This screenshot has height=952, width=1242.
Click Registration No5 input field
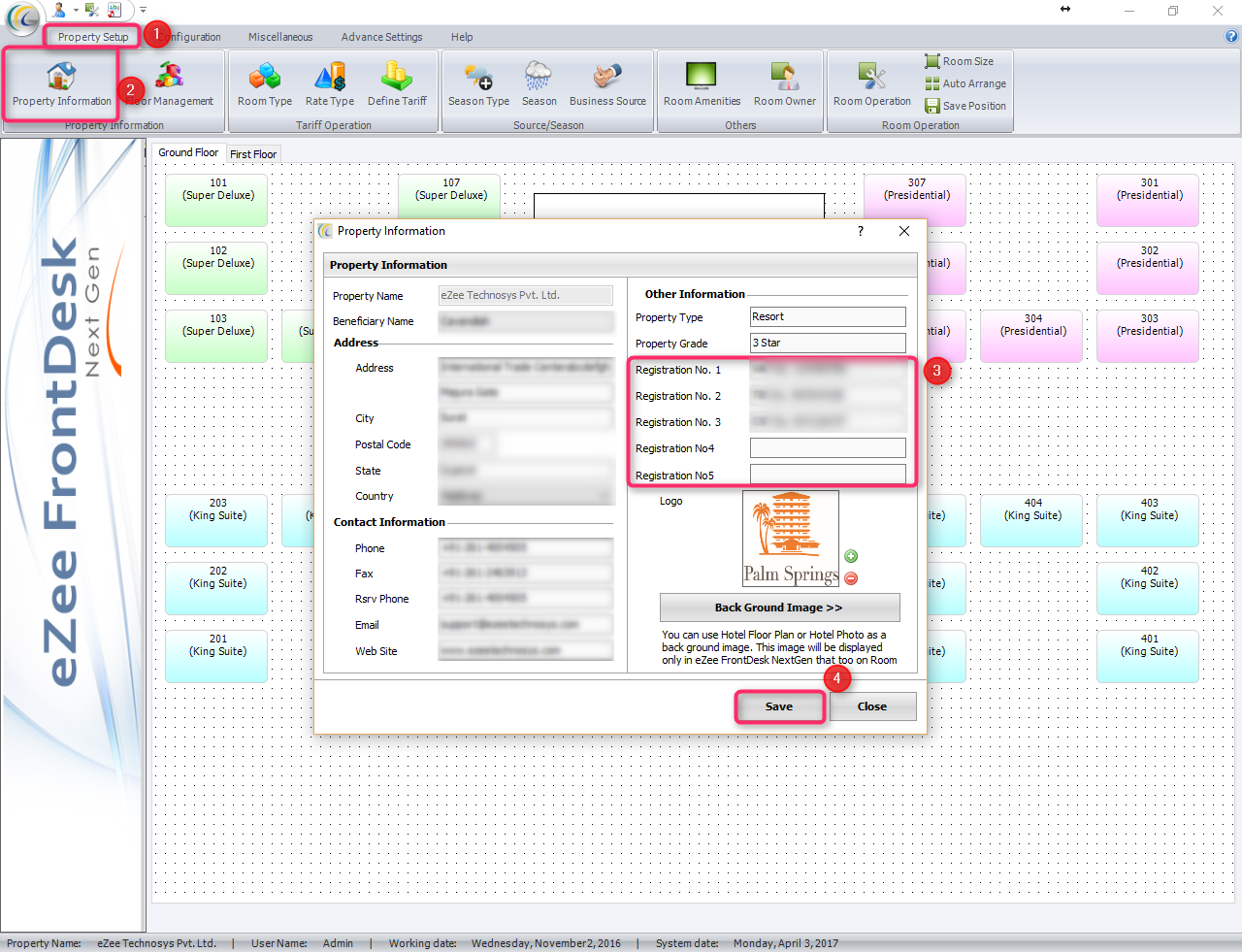828,474
